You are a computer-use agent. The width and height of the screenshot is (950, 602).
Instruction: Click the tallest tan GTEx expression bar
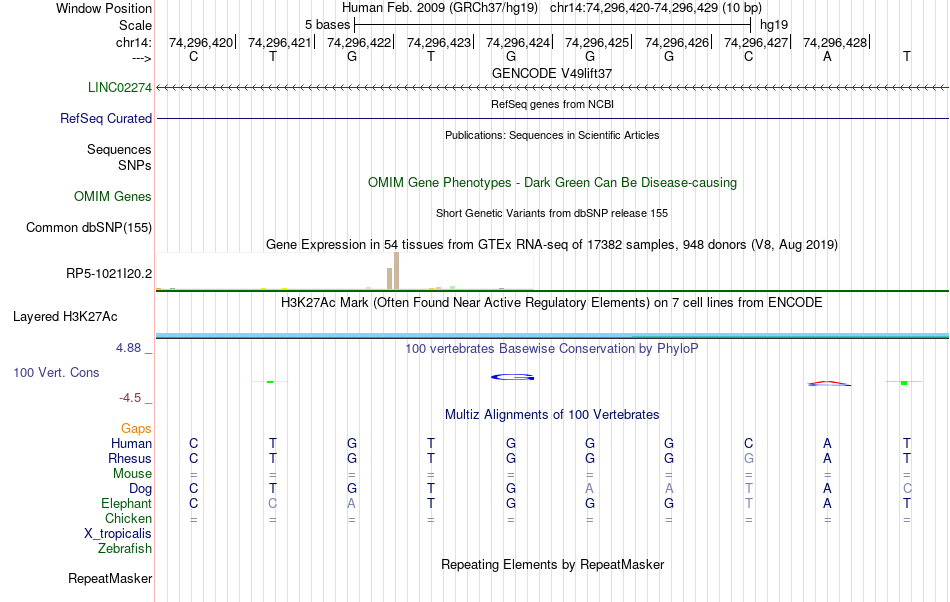[x=396, y=271]
